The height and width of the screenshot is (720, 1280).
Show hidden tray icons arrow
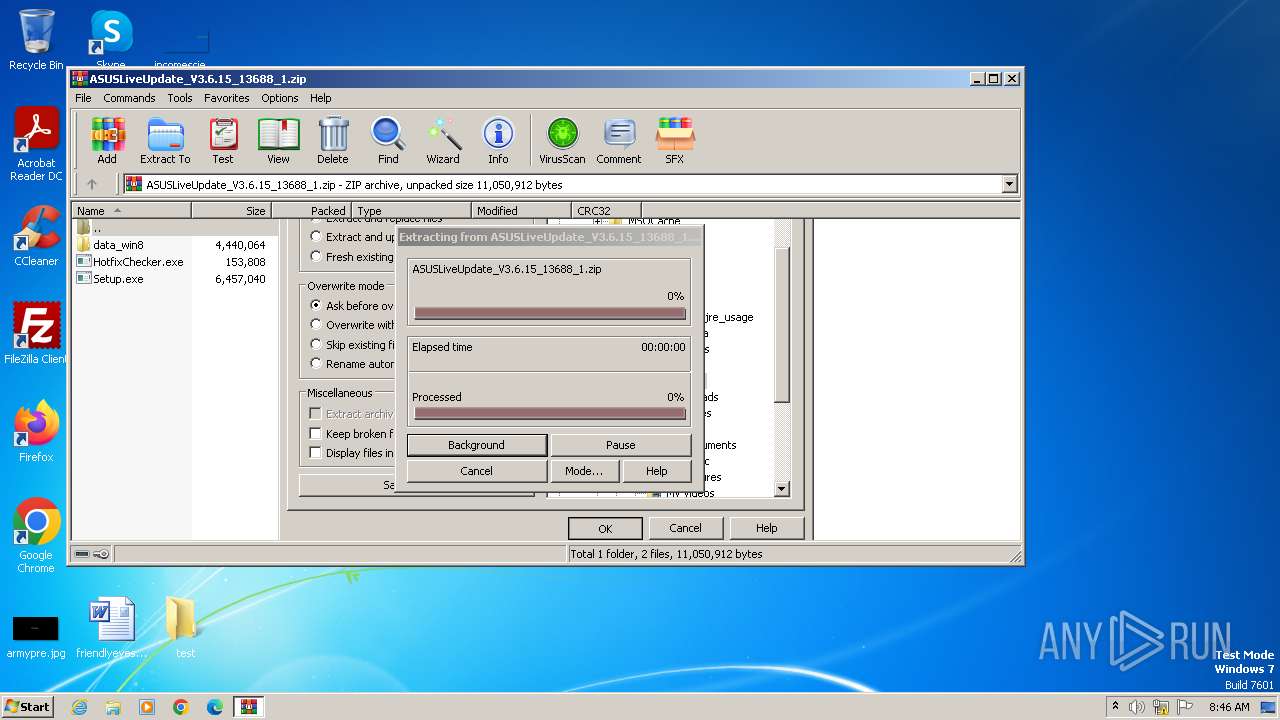pyautogui.click(x=1115, y=706)
